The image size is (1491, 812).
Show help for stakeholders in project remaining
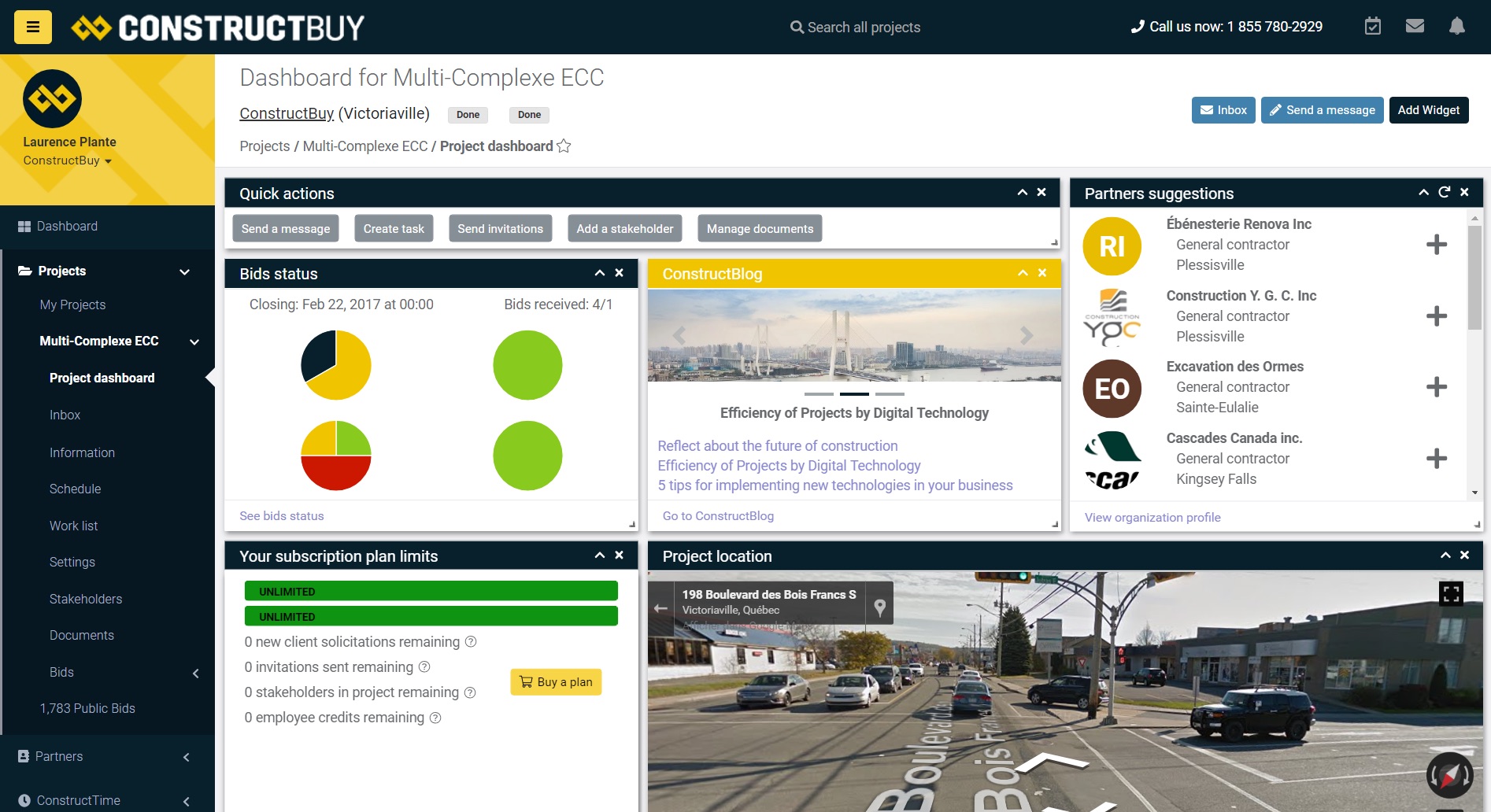[470, 692]
